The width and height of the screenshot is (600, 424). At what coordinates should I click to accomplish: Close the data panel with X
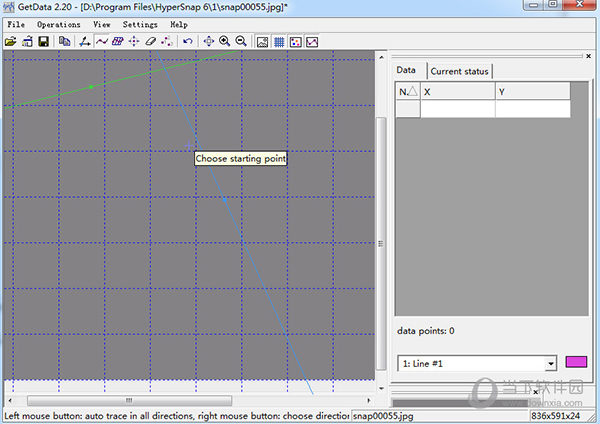589,56
